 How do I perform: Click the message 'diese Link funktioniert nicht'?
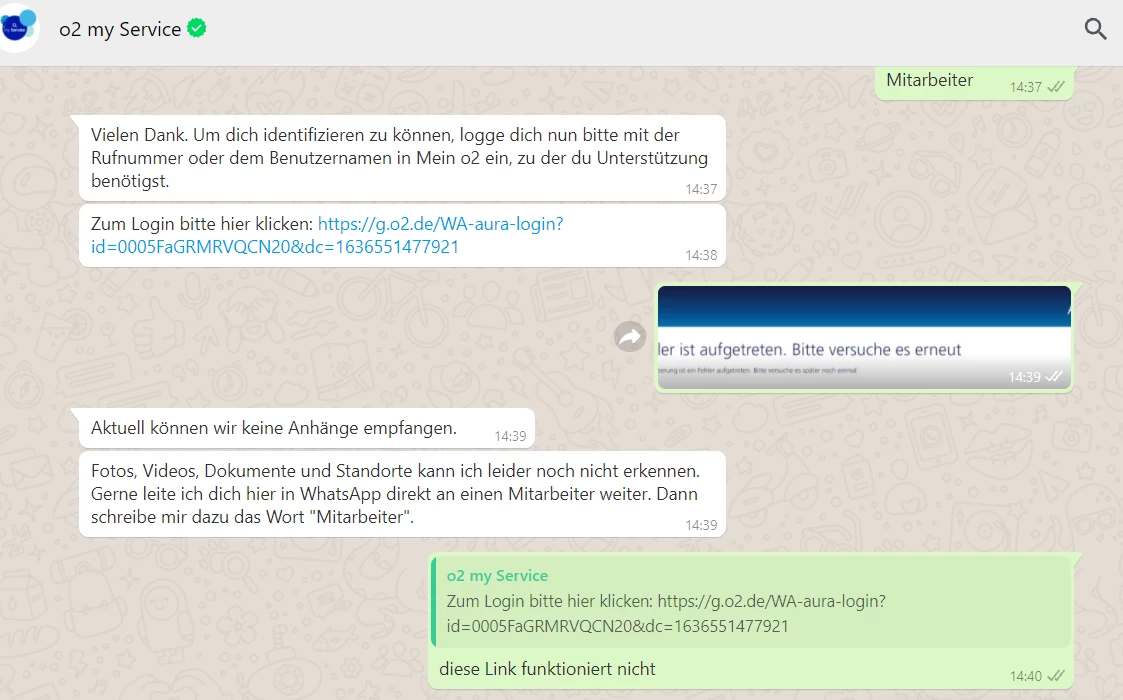click(x=547, y=669)
